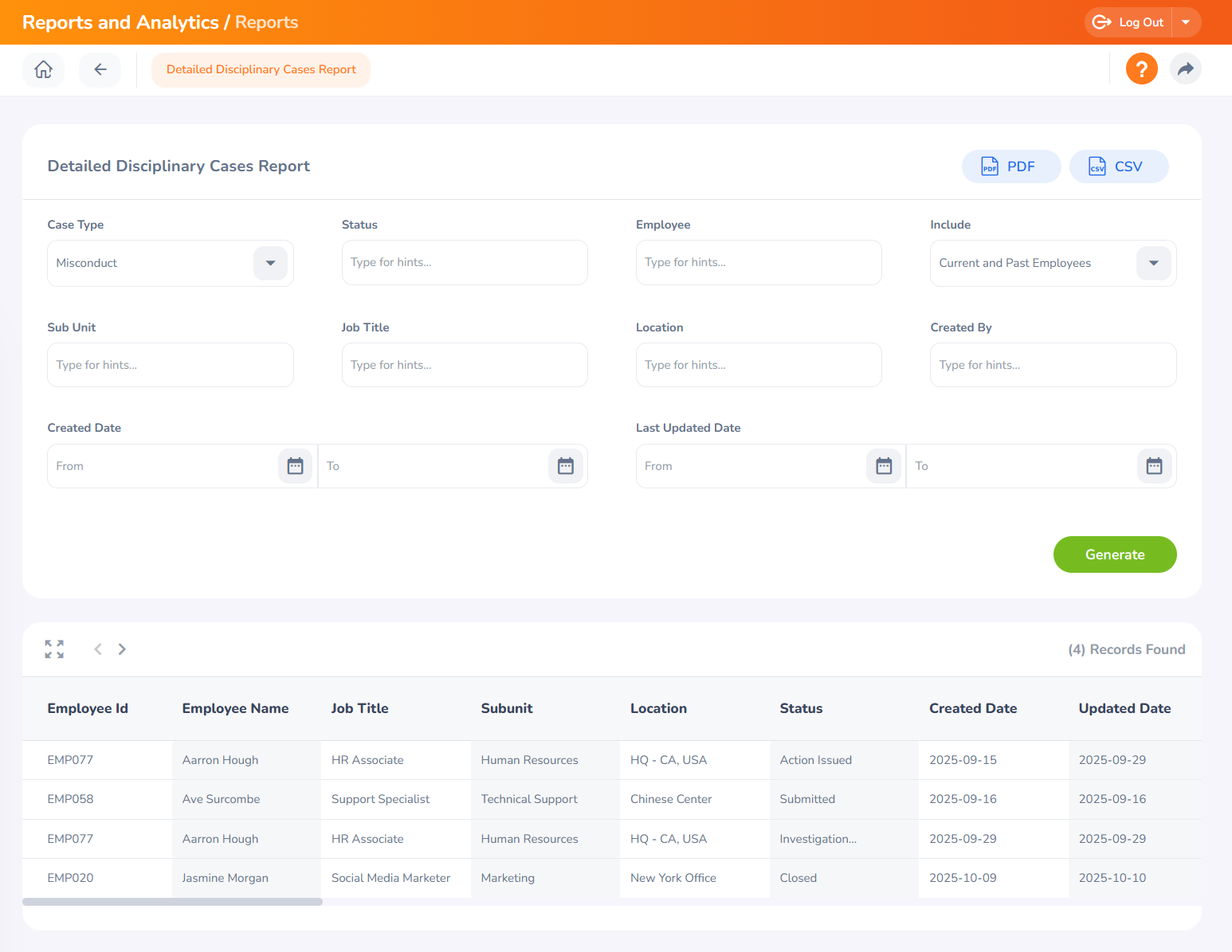This screenshot has height=952, width=1232.
Task: Click the share icon in the top toolbar
Action: coord(1186,69)
